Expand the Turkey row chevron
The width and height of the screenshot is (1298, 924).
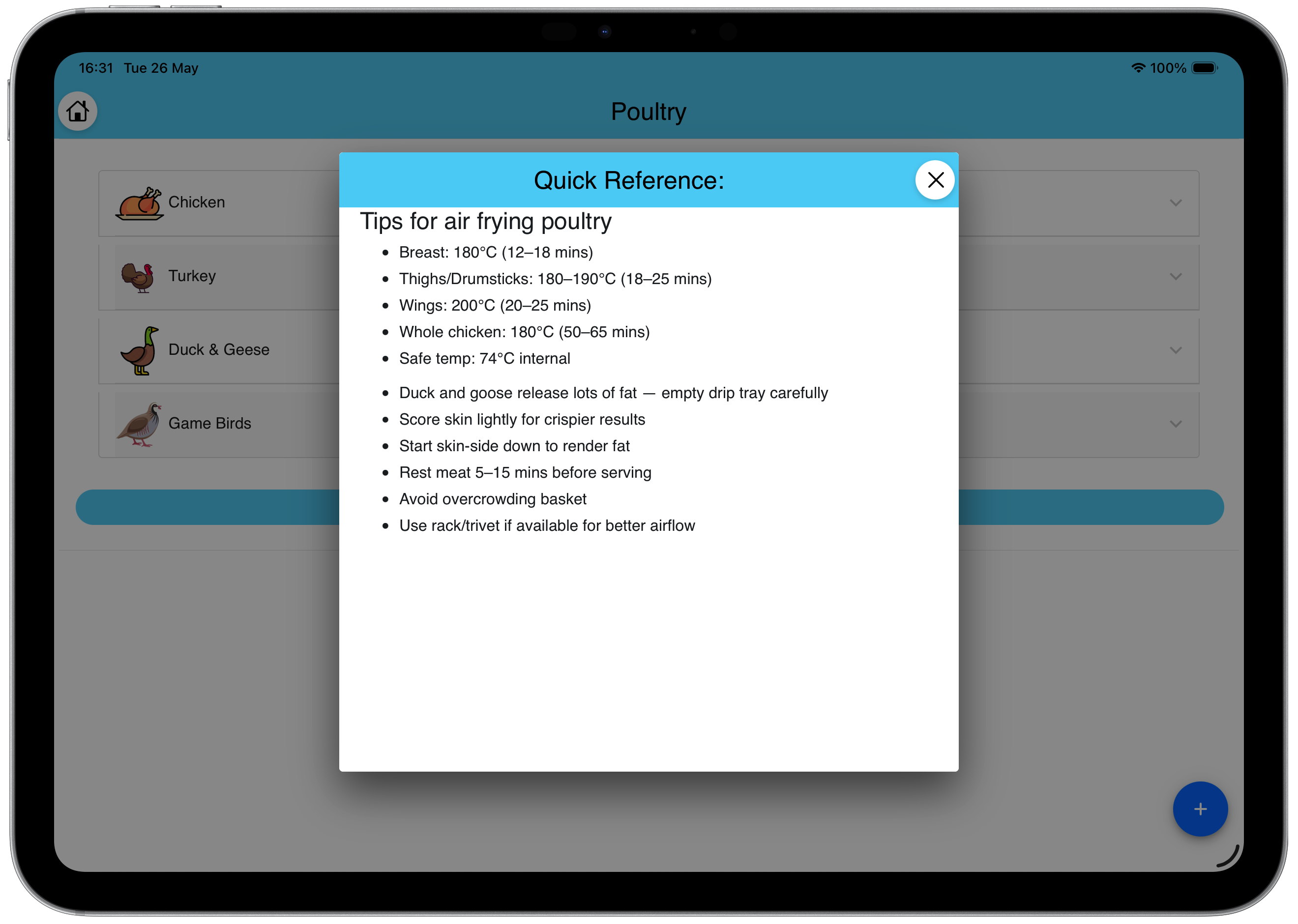point(1176,277)
